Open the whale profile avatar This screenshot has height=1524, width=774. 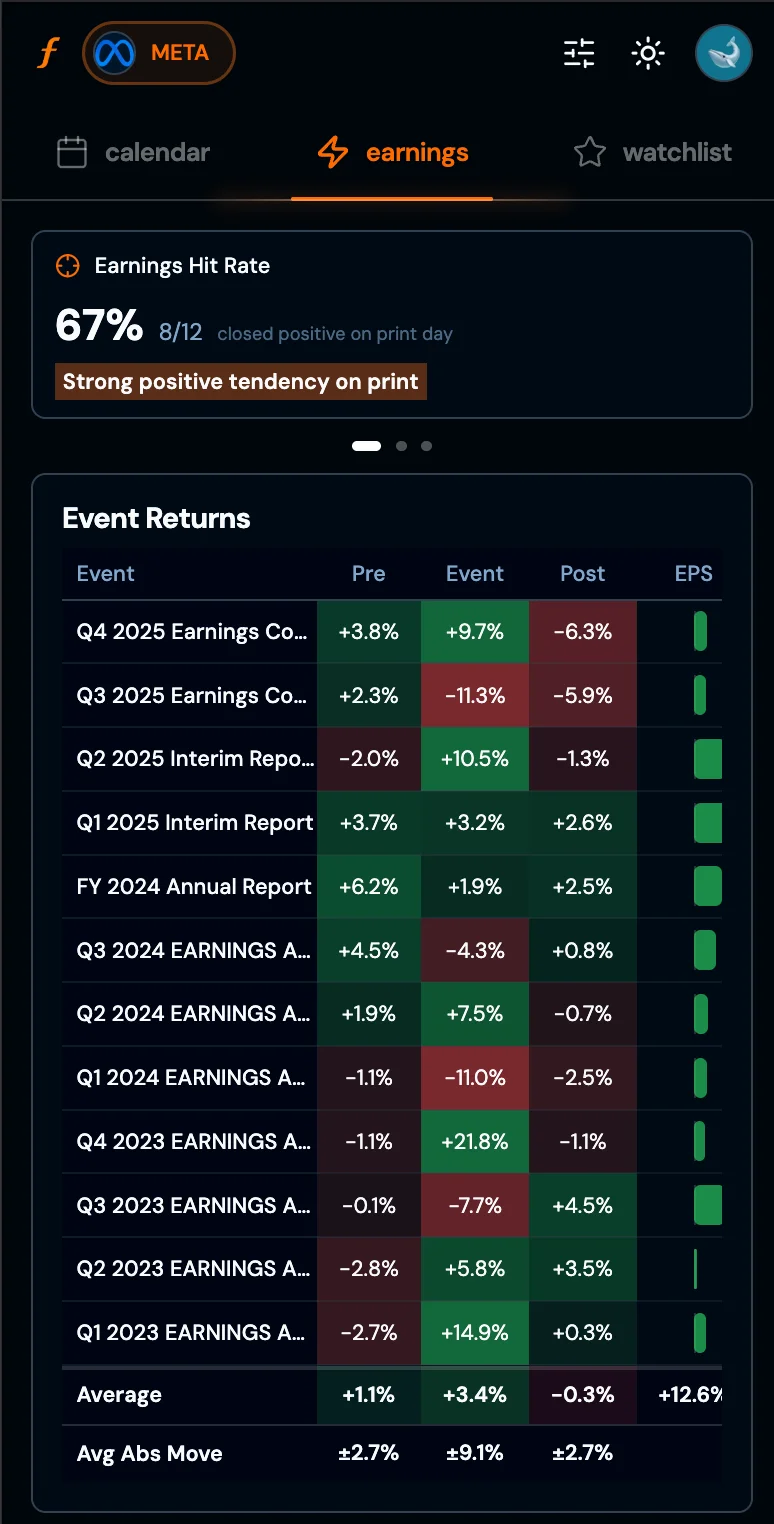coord(722,52)
